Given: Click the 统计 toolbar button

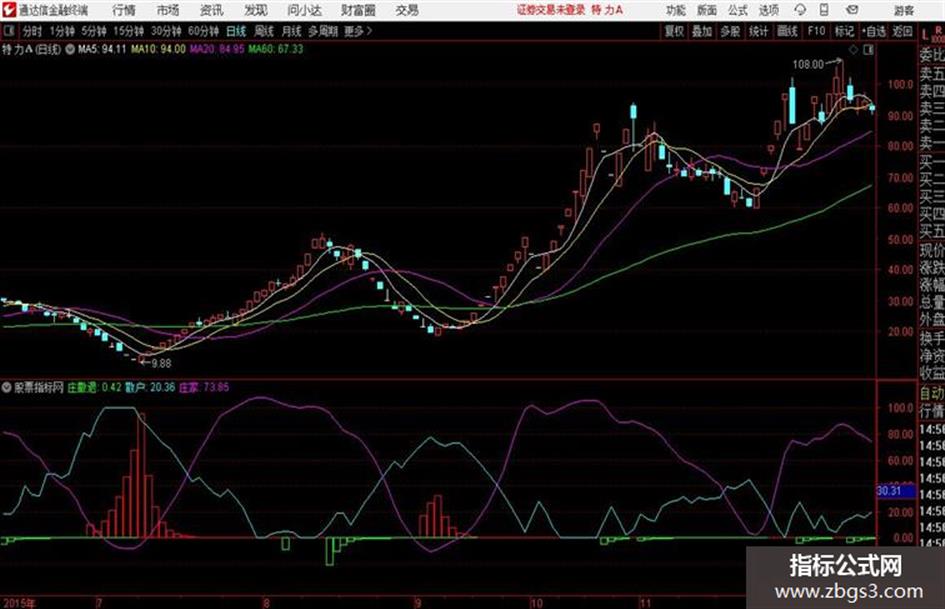Looking at the screenshot, I should 759,31.
